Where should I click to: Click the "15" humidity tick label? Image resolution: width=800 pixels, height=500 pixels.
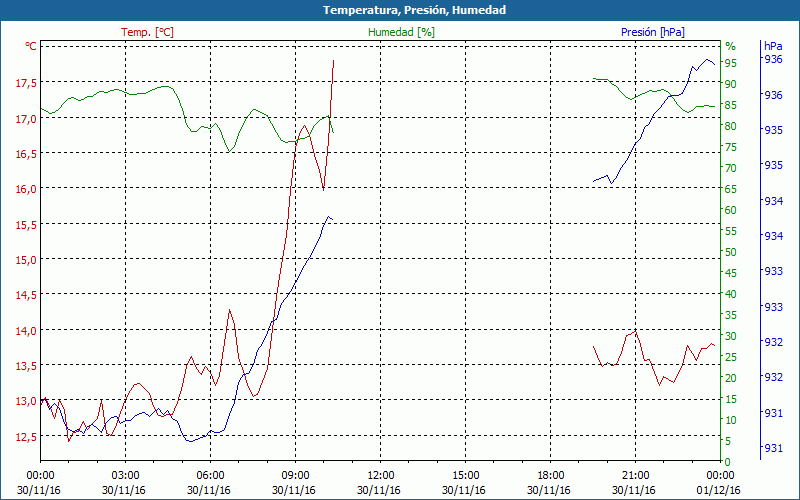(731, 399)
